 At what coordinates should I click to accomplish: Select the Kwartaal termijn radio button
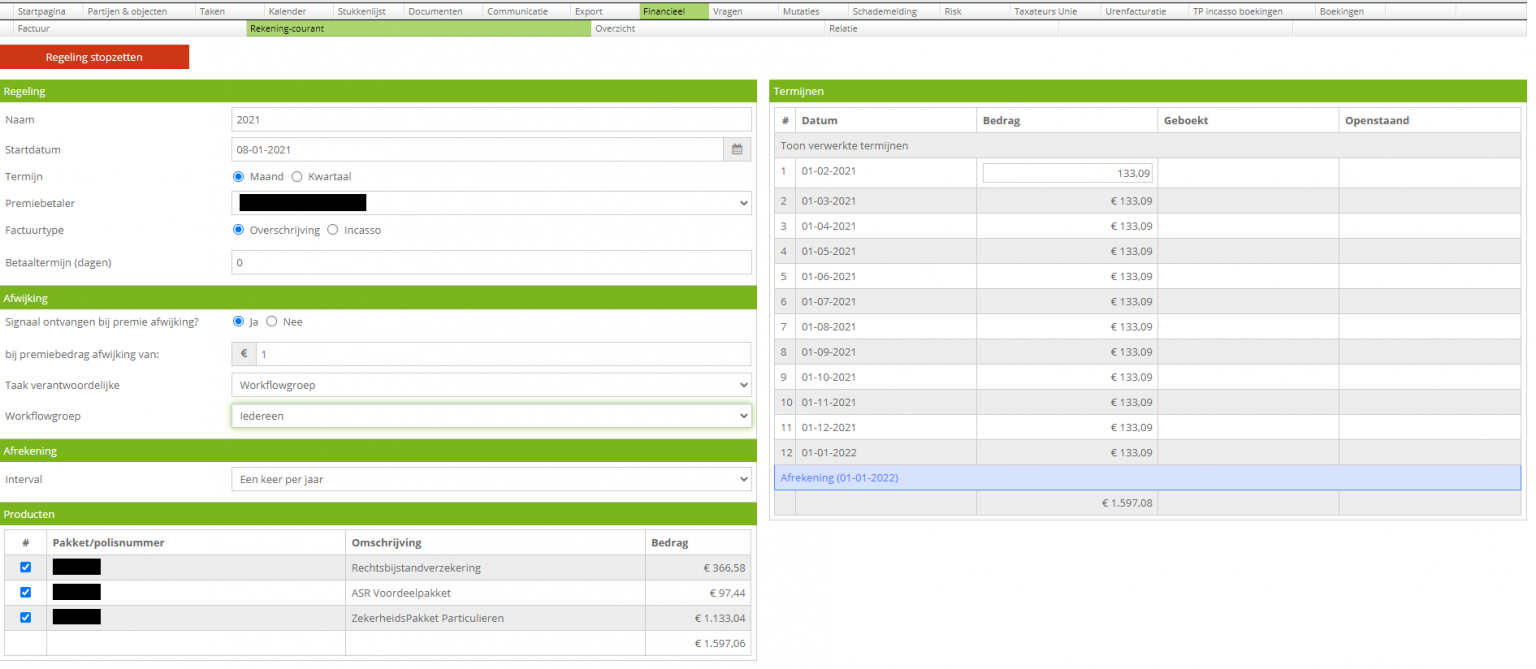(x=296, y=177)
